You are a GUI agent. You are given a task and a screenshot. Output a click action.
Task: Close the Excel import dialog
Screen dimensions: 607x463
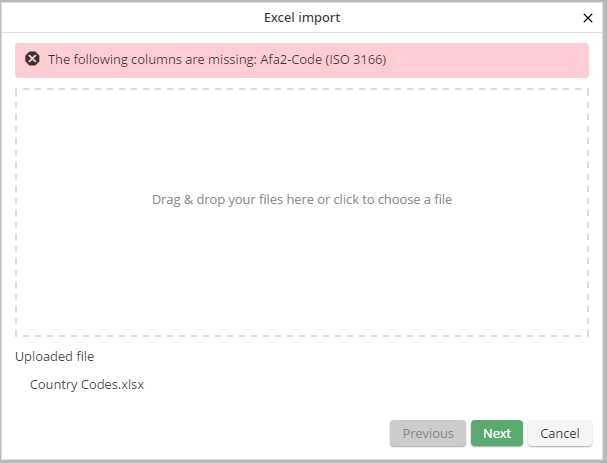point(587,17)
